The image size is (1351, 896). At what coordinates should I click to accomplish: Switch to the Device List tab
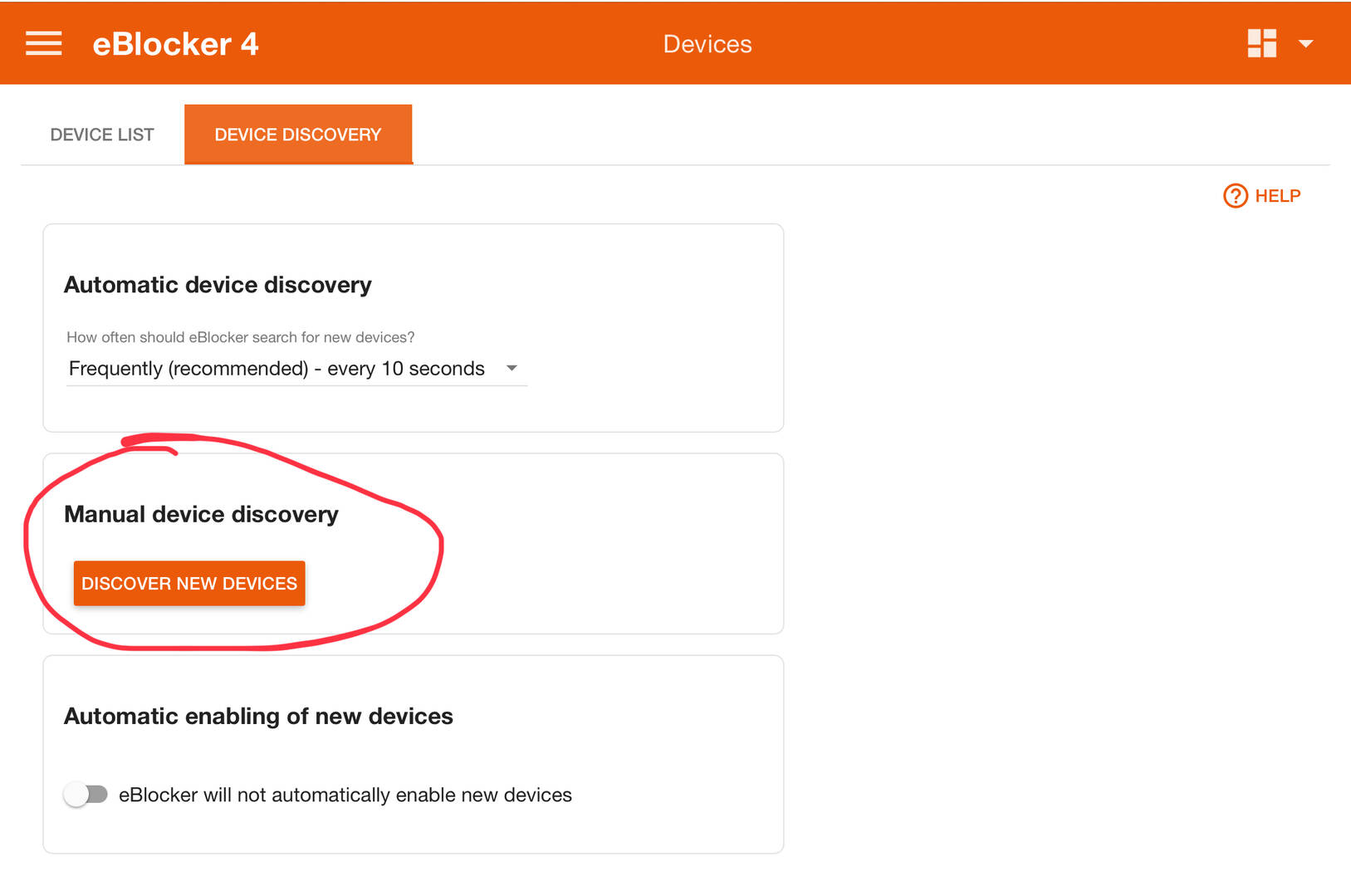(102, 135)
